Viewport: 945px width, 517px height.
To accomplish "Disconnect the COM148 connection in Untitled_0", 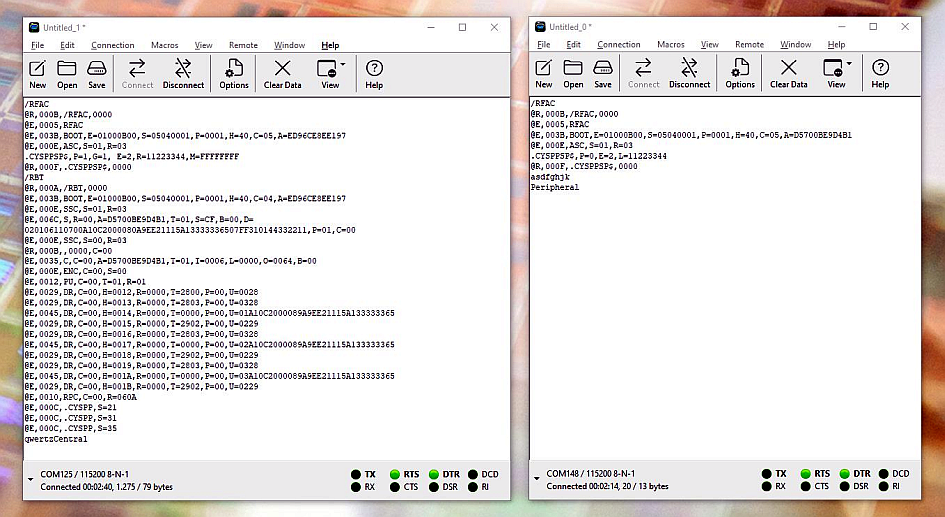I will (689, 73).
